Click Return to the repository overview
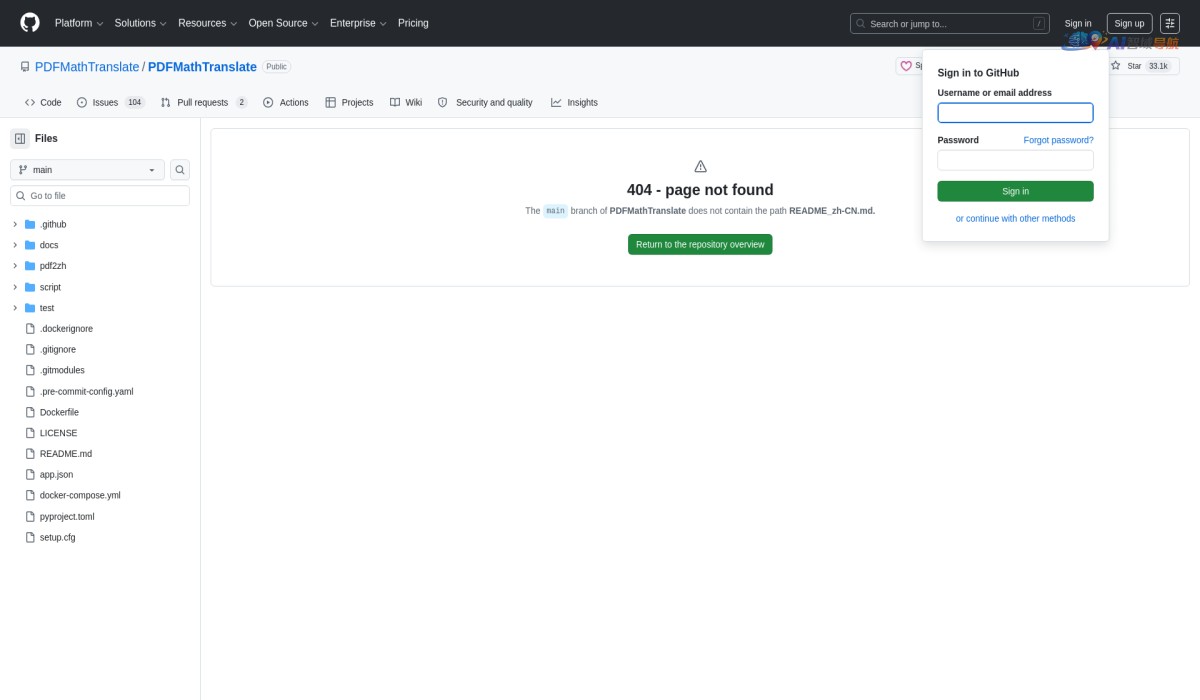1200x700 pixels. (700, 244)
